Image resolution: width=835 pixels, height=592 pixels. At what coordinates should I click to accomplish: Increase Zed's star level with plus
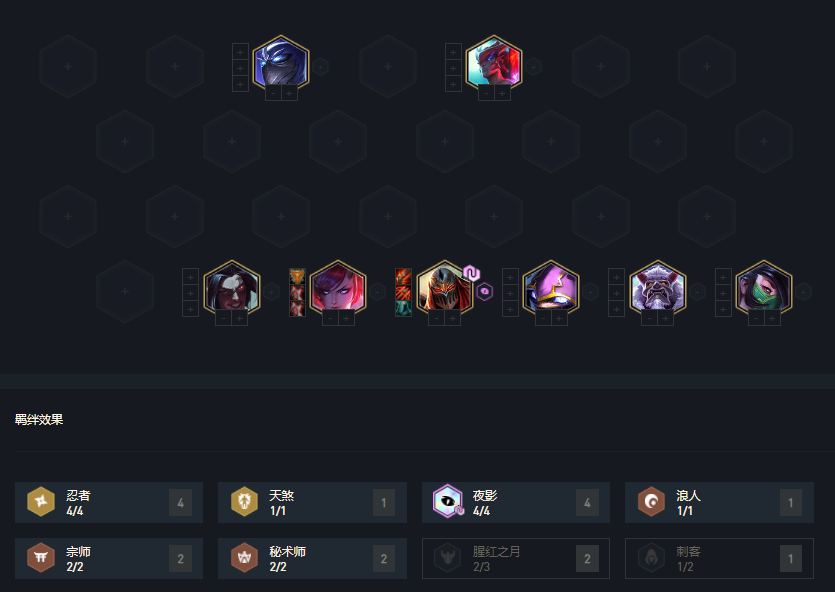click(x=453, y=318)
